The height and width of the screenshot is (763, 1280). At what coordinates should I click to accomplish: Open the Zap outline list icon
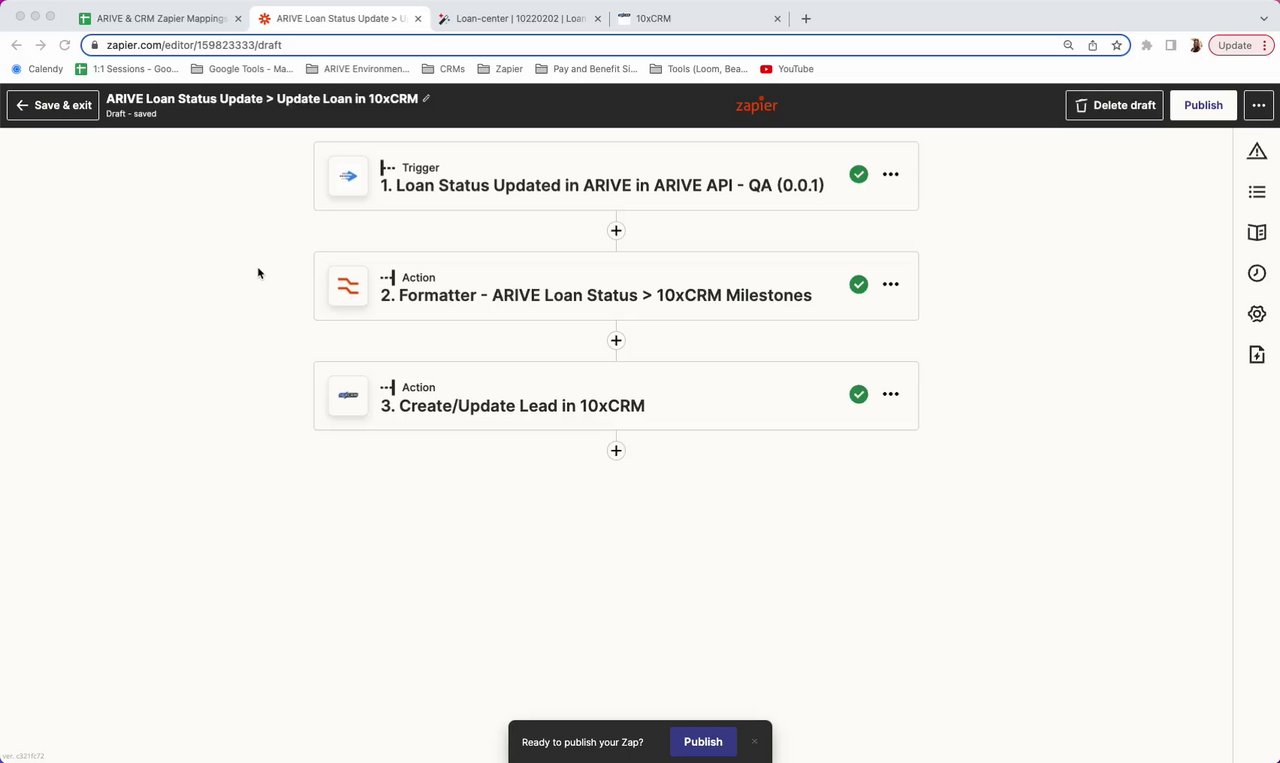click(x=1257, y=192)
